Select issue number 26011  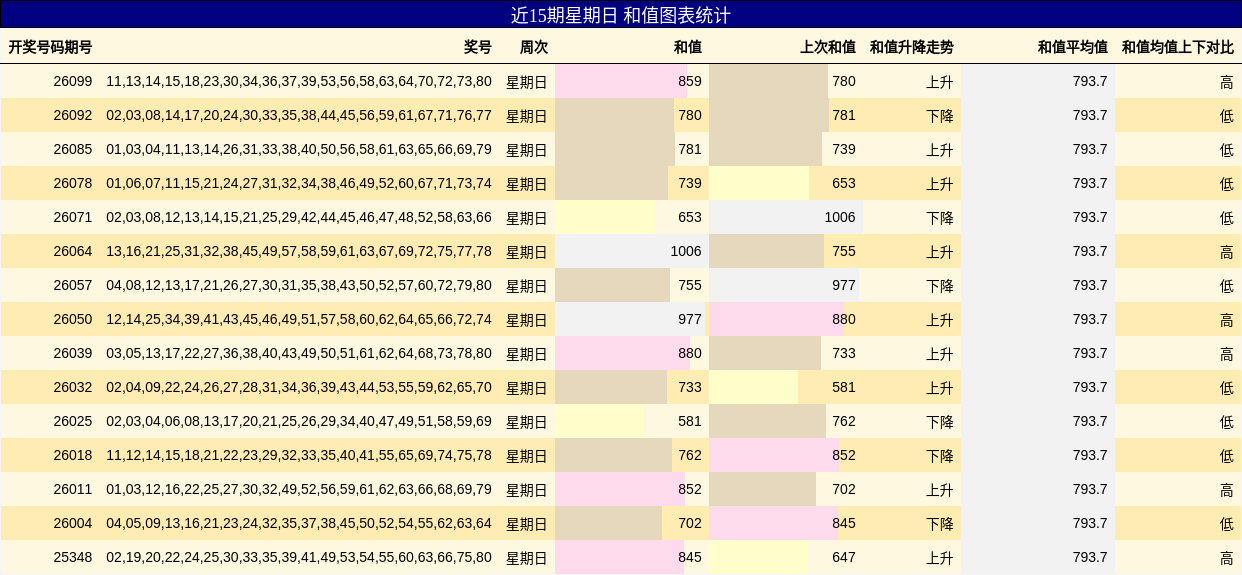pyautogui.click(x=73, y=489)
